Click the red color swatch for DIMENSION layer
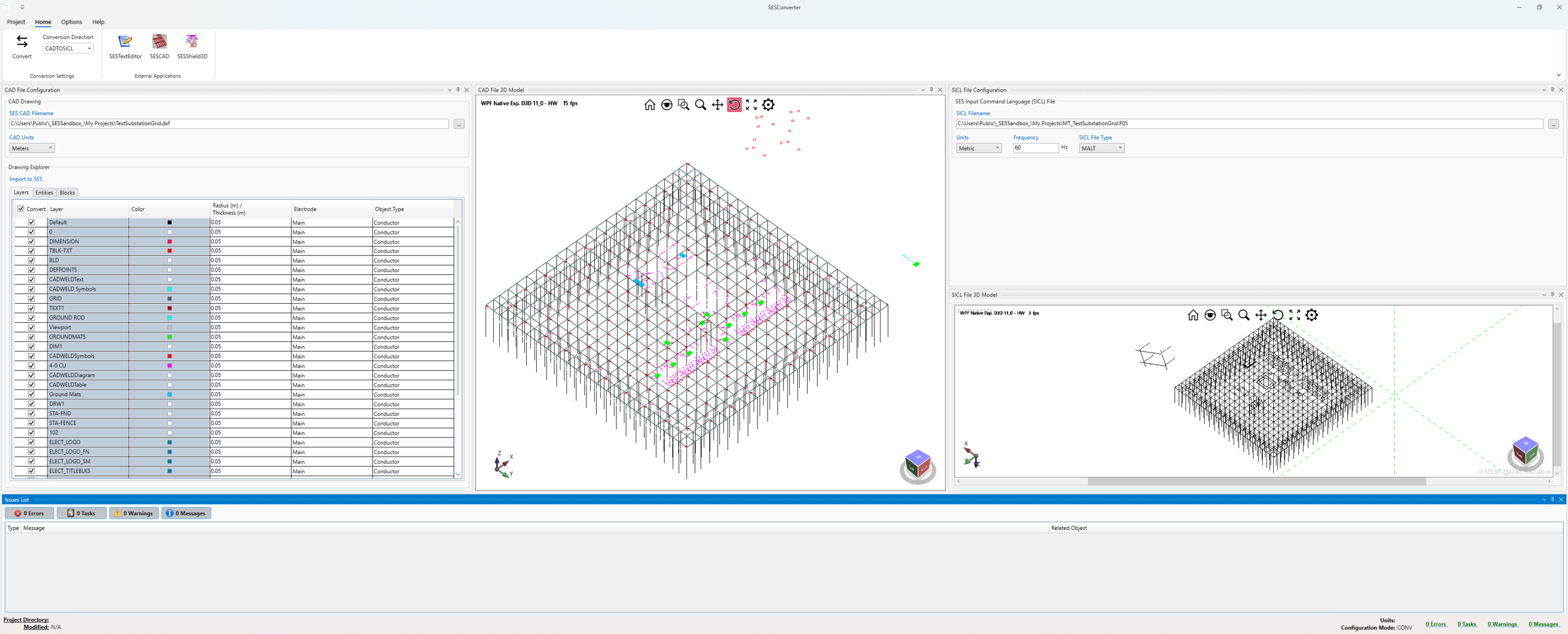This screenshot has height=634, width=1568. pyautogui.click(x=169, y=242)
